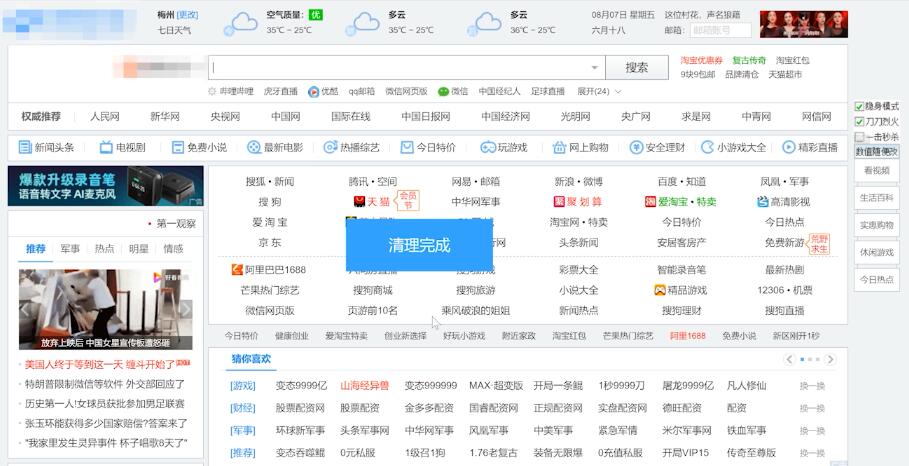
Task: Click the 天猫 logo icon
Action: pyautogui.click(x=359, y=202)
